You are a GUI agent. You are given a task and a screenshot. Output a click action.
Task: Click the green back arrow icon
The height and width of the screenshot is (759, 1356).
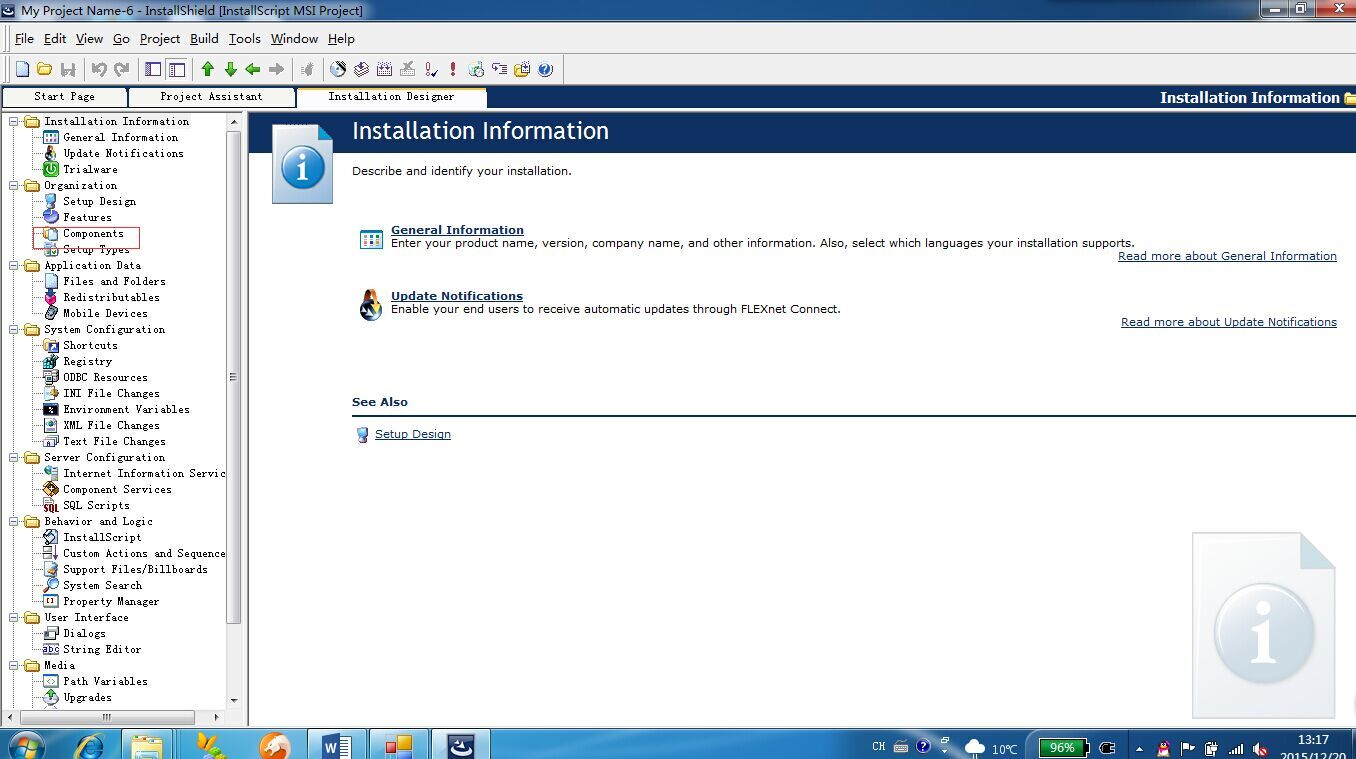[253, 69]
